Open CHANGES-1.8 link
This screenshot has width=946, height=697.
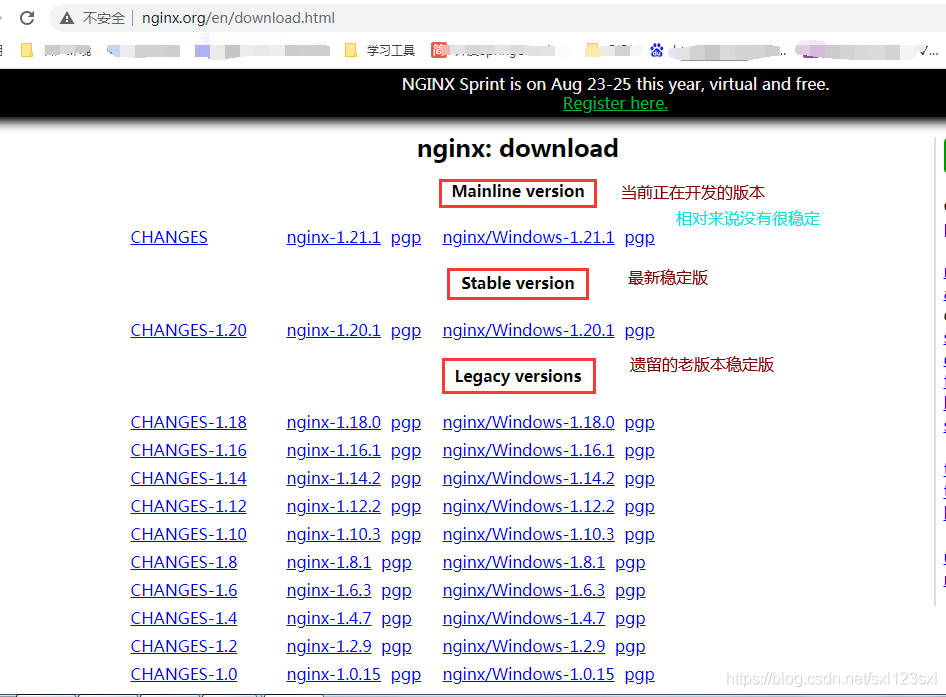[183, 562]
